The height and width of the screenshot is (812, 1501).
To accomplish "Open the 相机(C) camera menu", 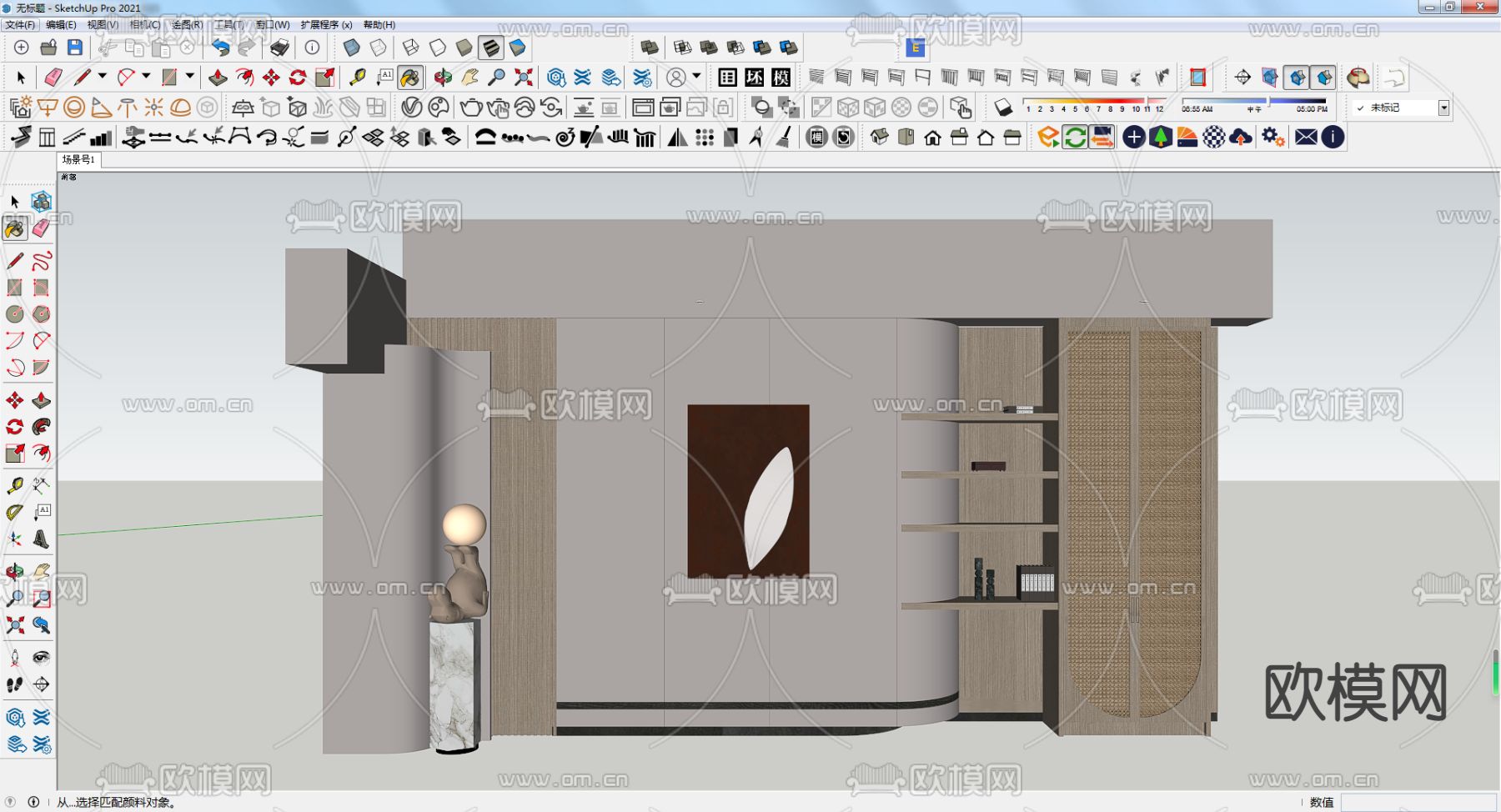I will (x=144, y=25).
